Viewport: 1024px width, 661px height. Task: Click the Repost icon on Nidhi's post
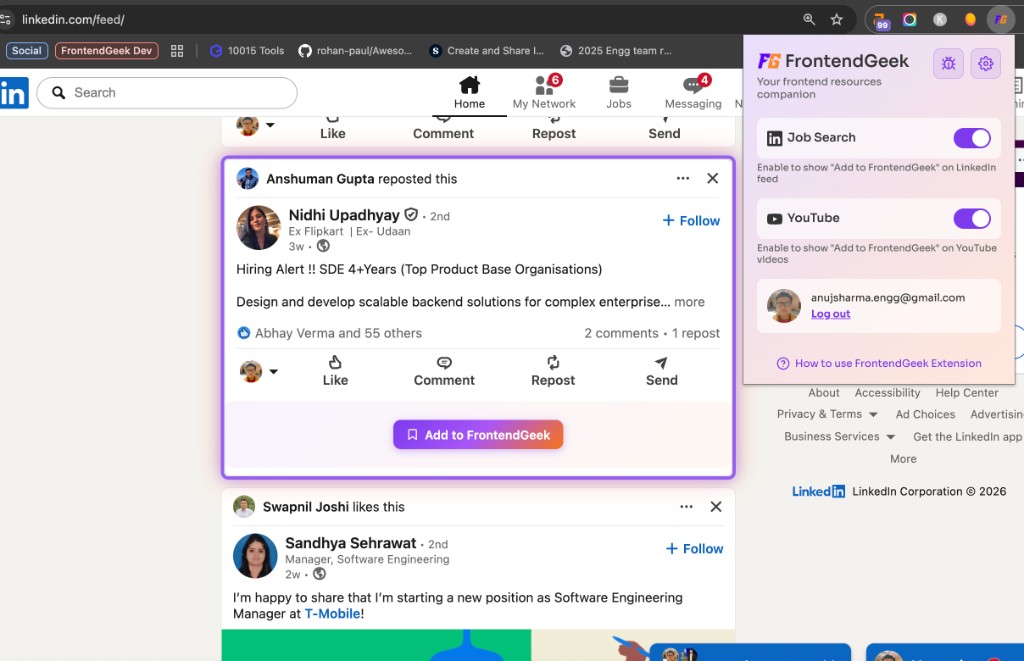click(x=553, y=363)
